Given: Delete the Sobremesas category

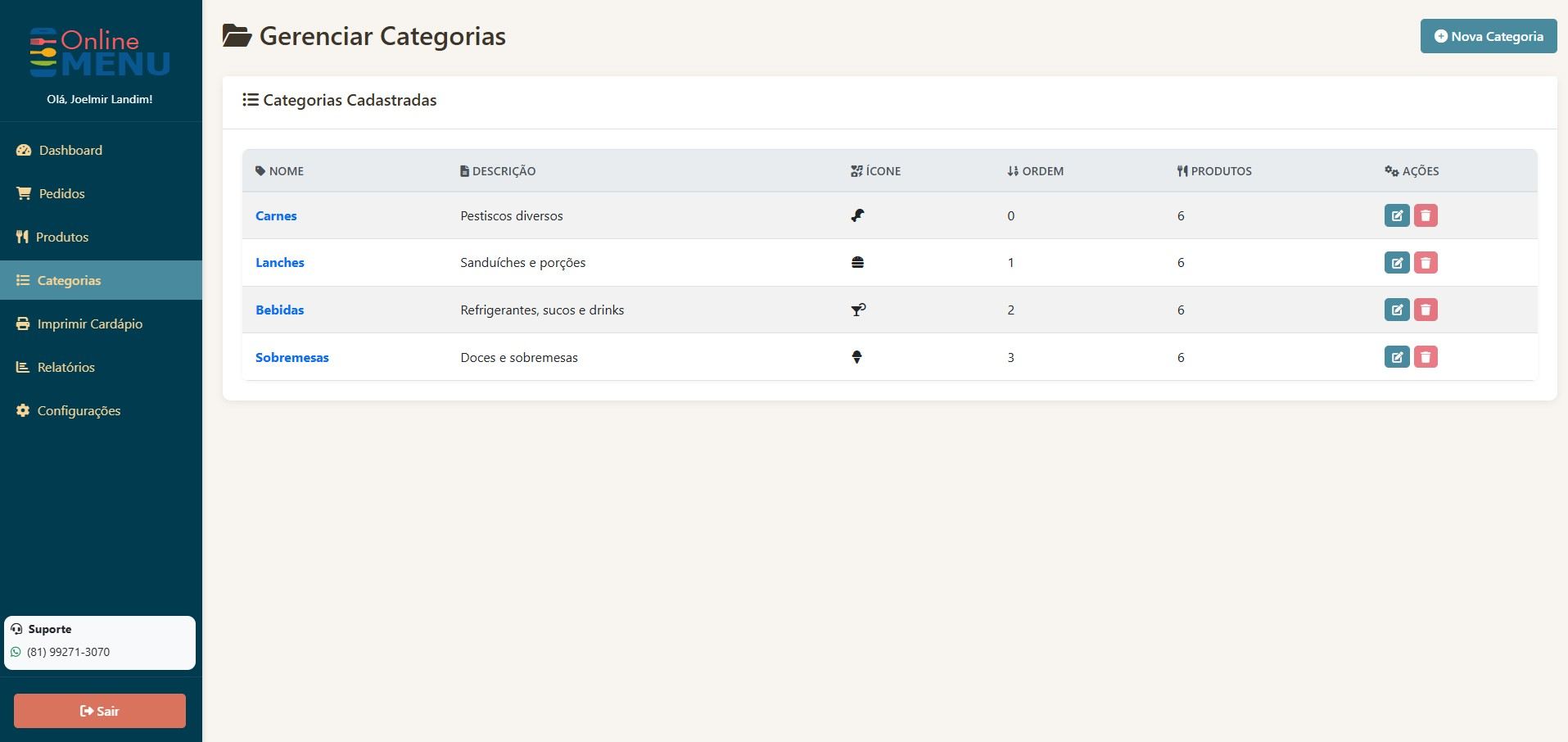Looking at the screenshot, I should 1426,356.
